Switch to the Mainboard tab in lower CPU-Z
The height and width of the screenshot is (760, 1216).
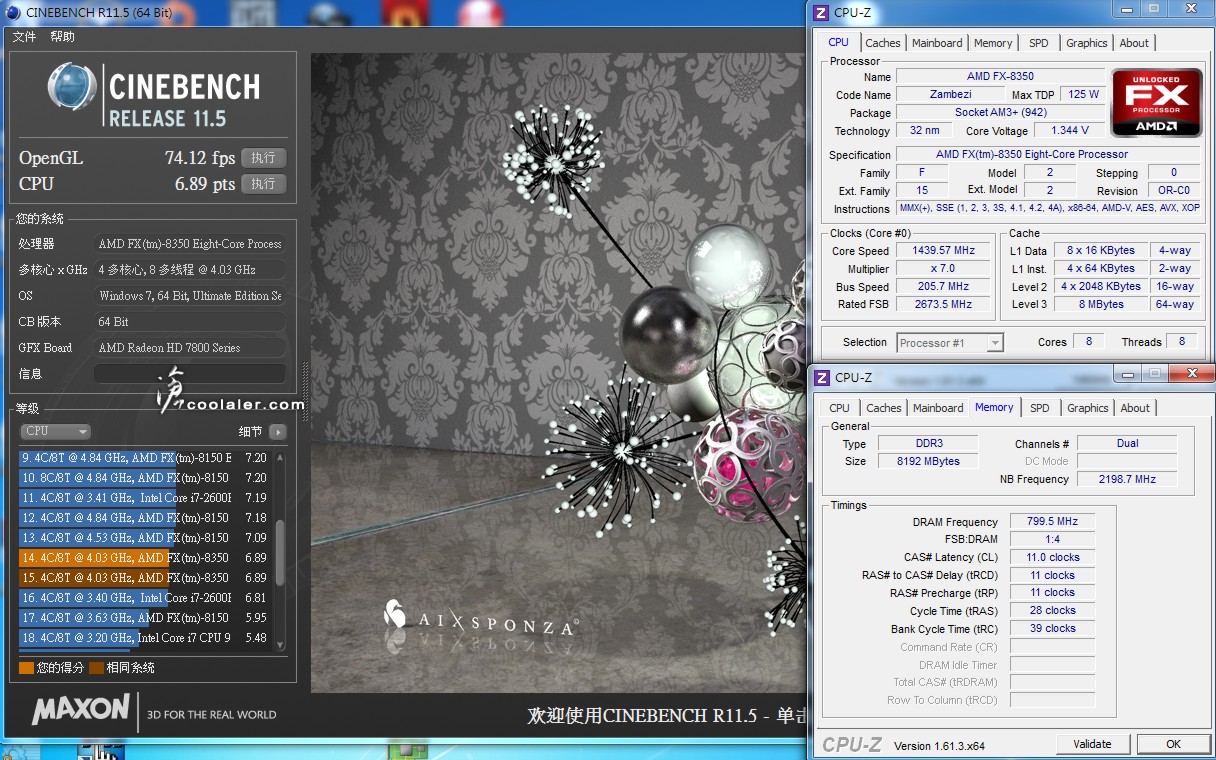(x=938, y=408)
